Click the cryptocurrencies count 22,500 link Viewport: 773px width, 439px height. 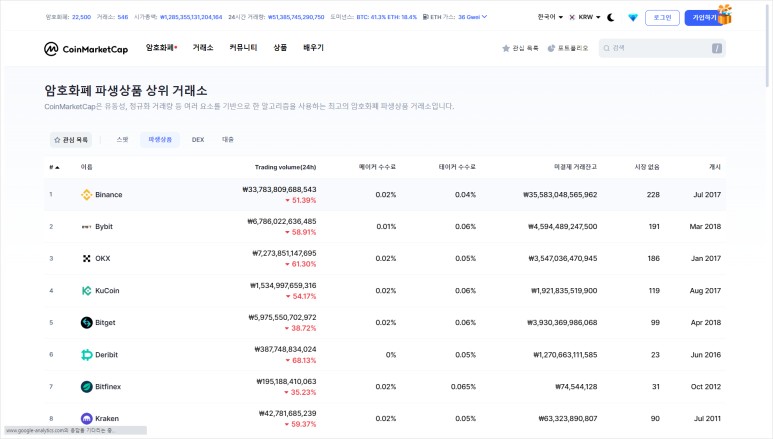point(81,17)
